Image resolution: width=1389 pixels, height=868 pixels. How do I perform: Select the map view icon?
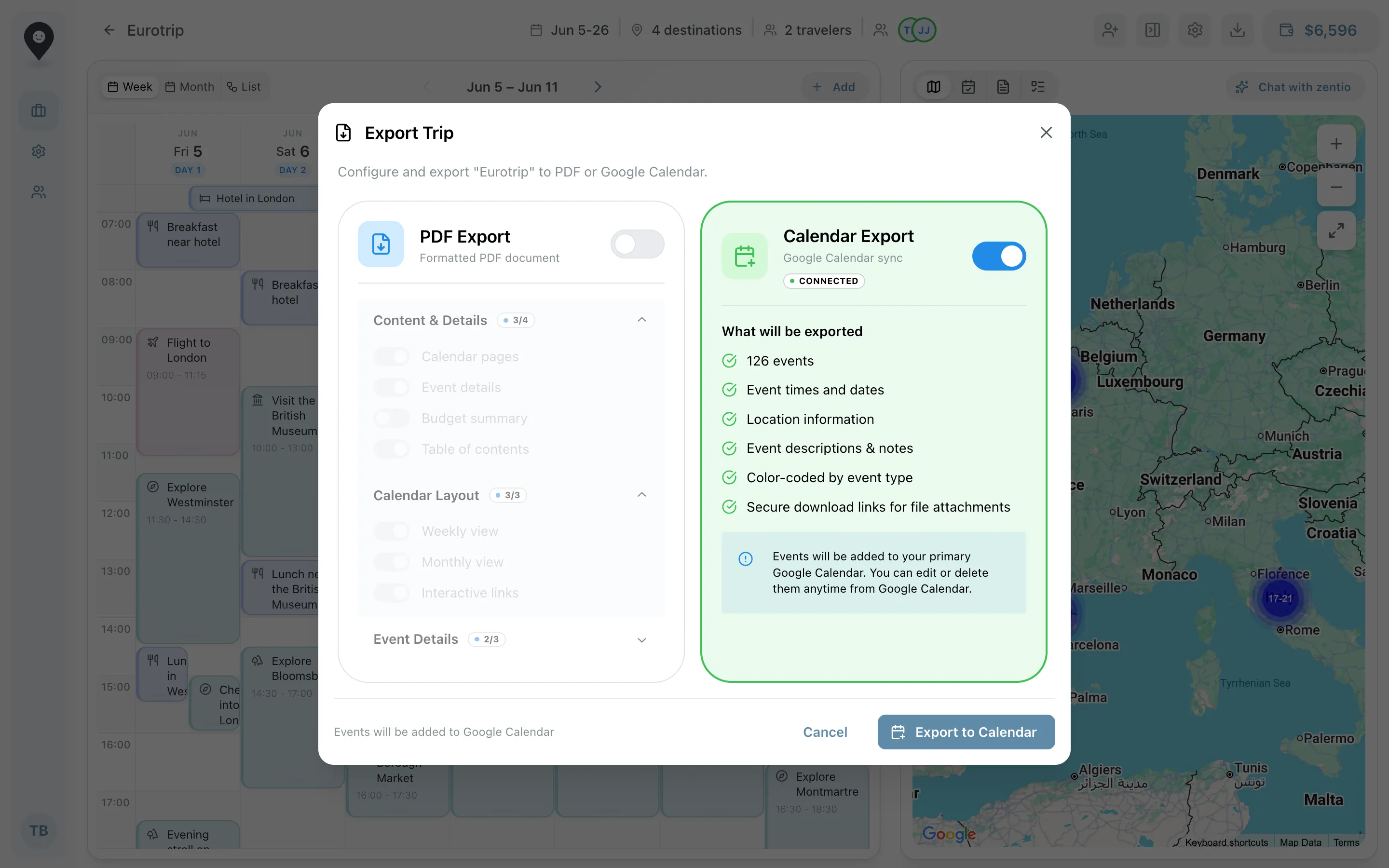tap(933, 87)
